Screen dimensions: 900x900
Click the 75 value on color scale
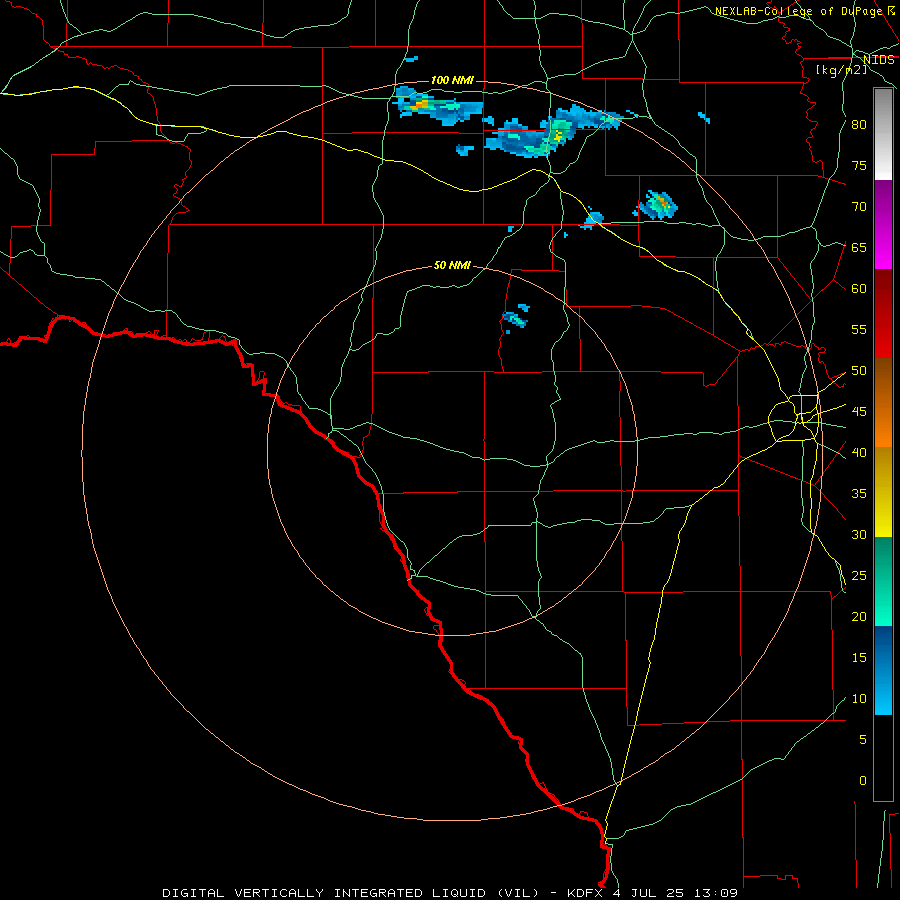(x=859, y=165)
